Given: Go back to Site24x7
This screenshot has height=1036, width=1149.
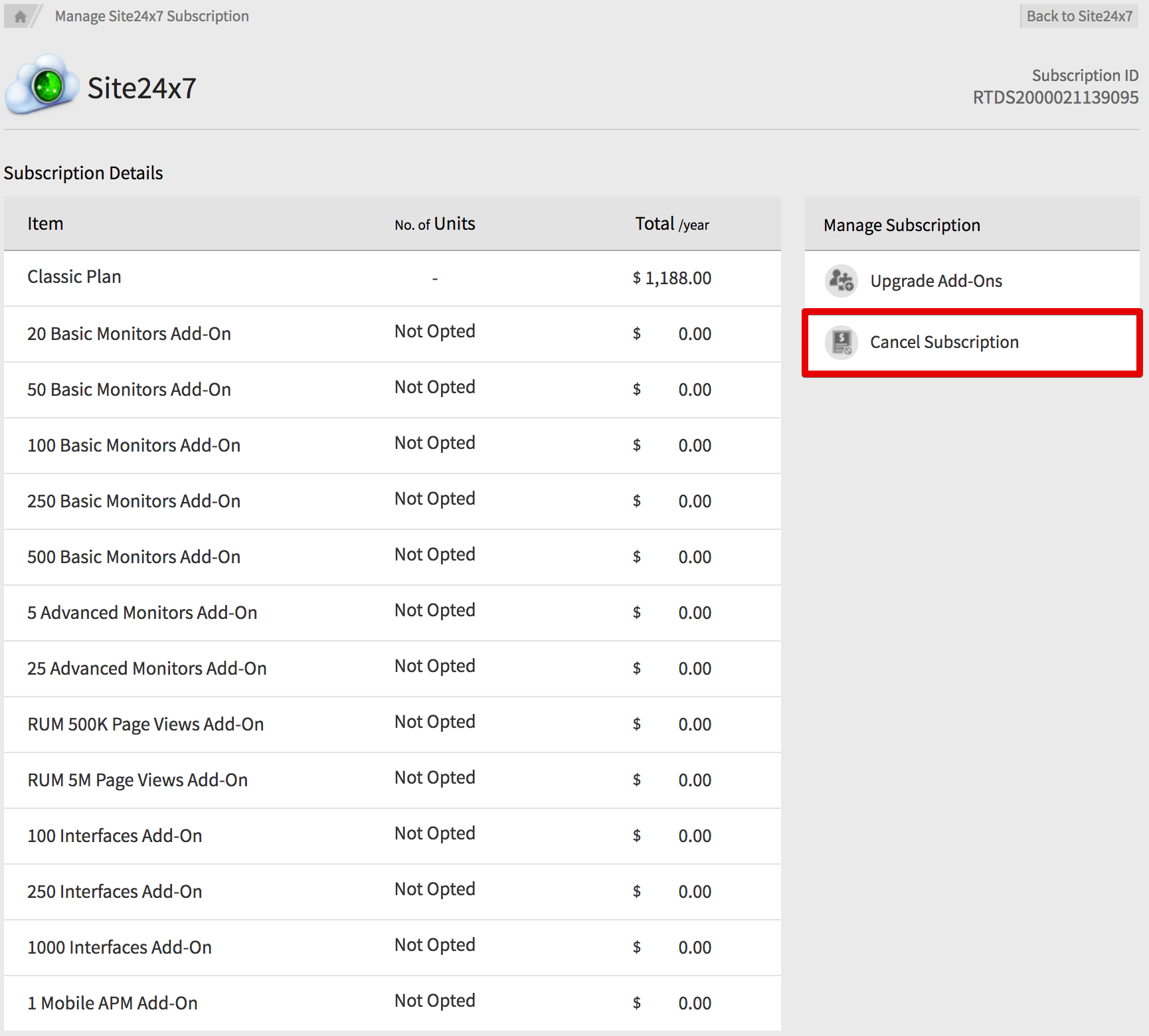Looking at the screenshot, I should pos(1079,16).
